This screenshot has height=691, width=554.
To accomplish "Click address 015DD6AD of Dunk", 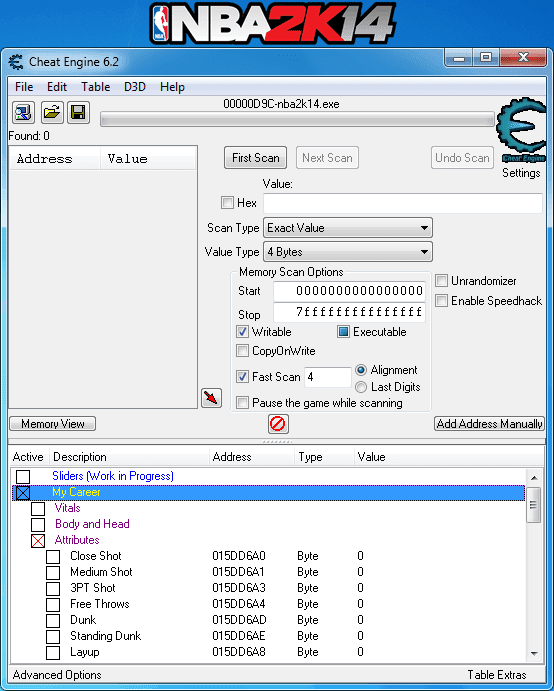I will pos(239,620).
